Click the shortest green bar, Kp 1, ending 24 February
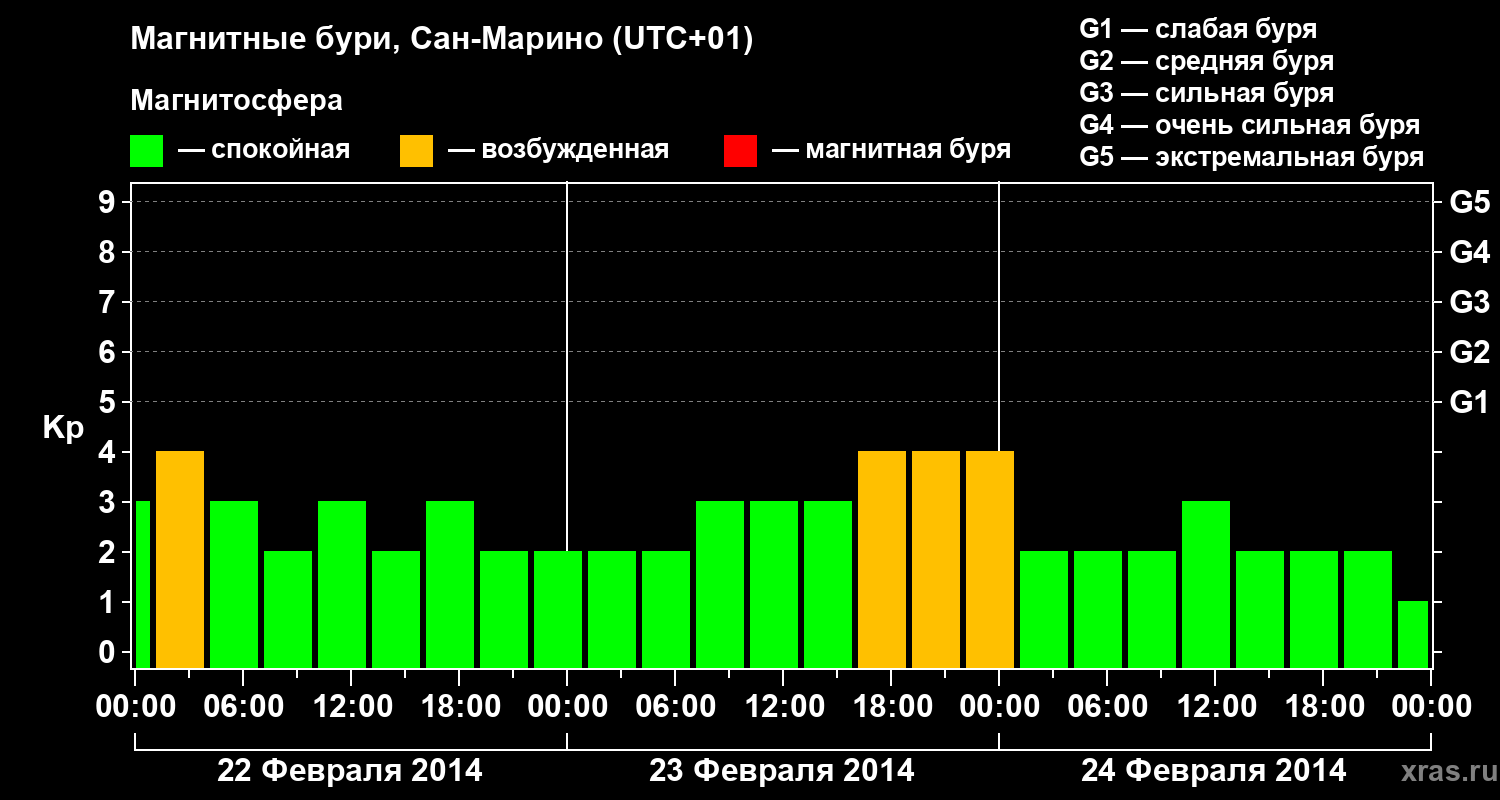 click(x=1413, y=634)
